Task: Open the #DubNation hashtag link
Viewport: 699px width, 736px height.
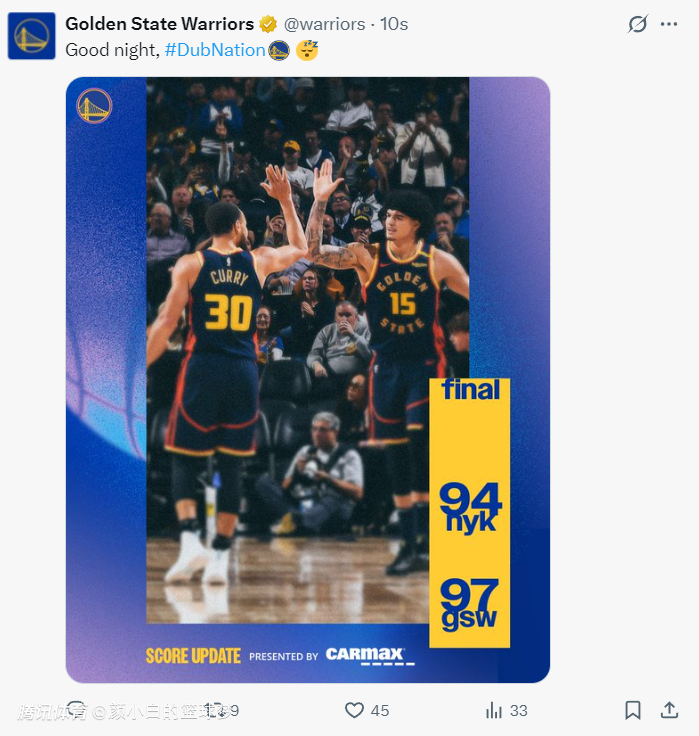Action: point(215,50)
